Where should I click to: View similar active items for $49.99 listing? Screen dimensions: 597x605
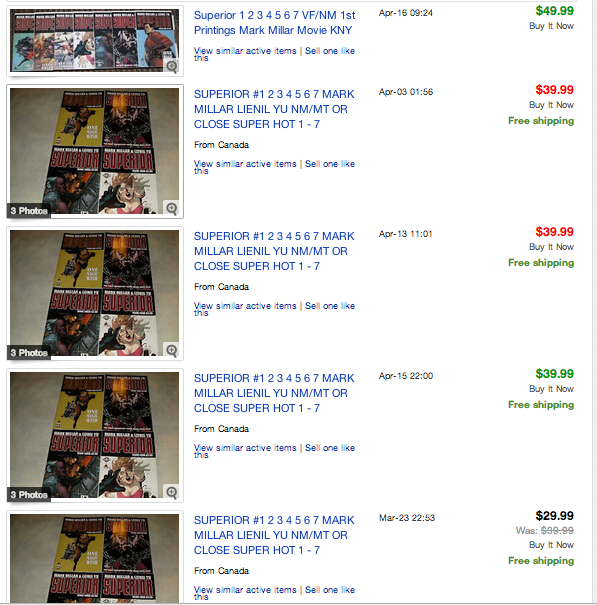(x=245, y=51)
